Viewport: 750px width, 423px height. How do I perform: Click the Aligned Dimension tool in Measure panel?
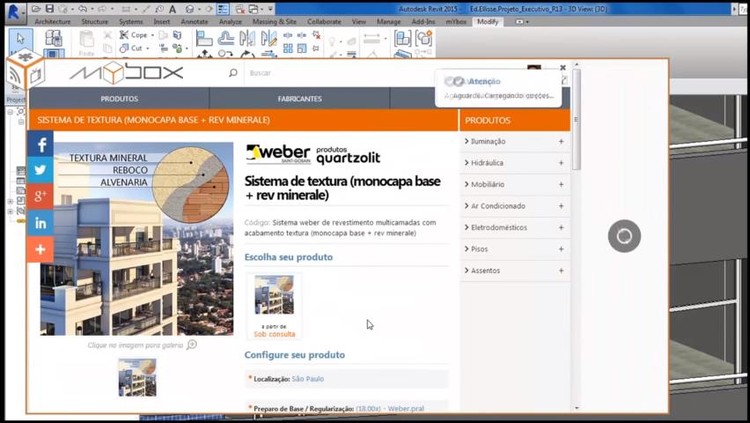click(372, 39)
